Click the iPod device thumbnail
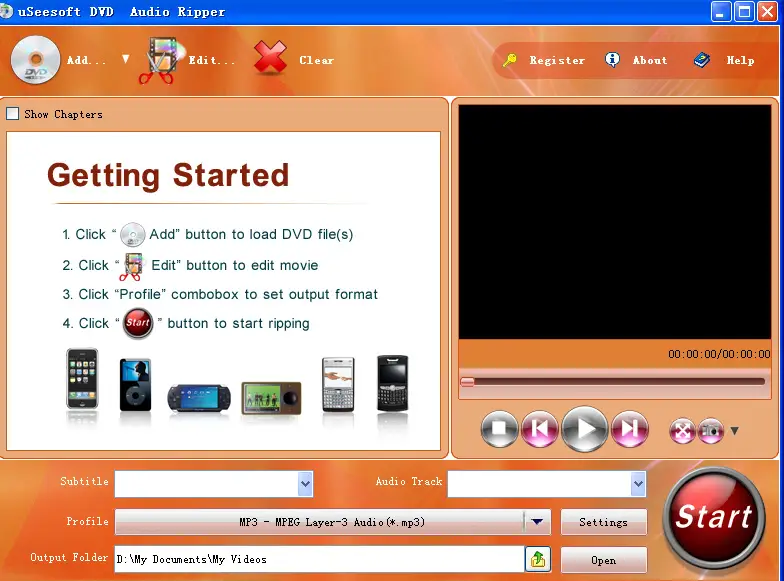Viewport: 784px width, 581px height. (x=136, y=385)
